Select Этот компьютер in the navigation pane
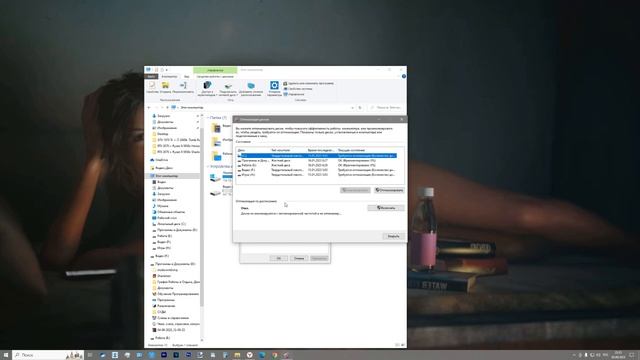640x360 pixels. point(173,176)
